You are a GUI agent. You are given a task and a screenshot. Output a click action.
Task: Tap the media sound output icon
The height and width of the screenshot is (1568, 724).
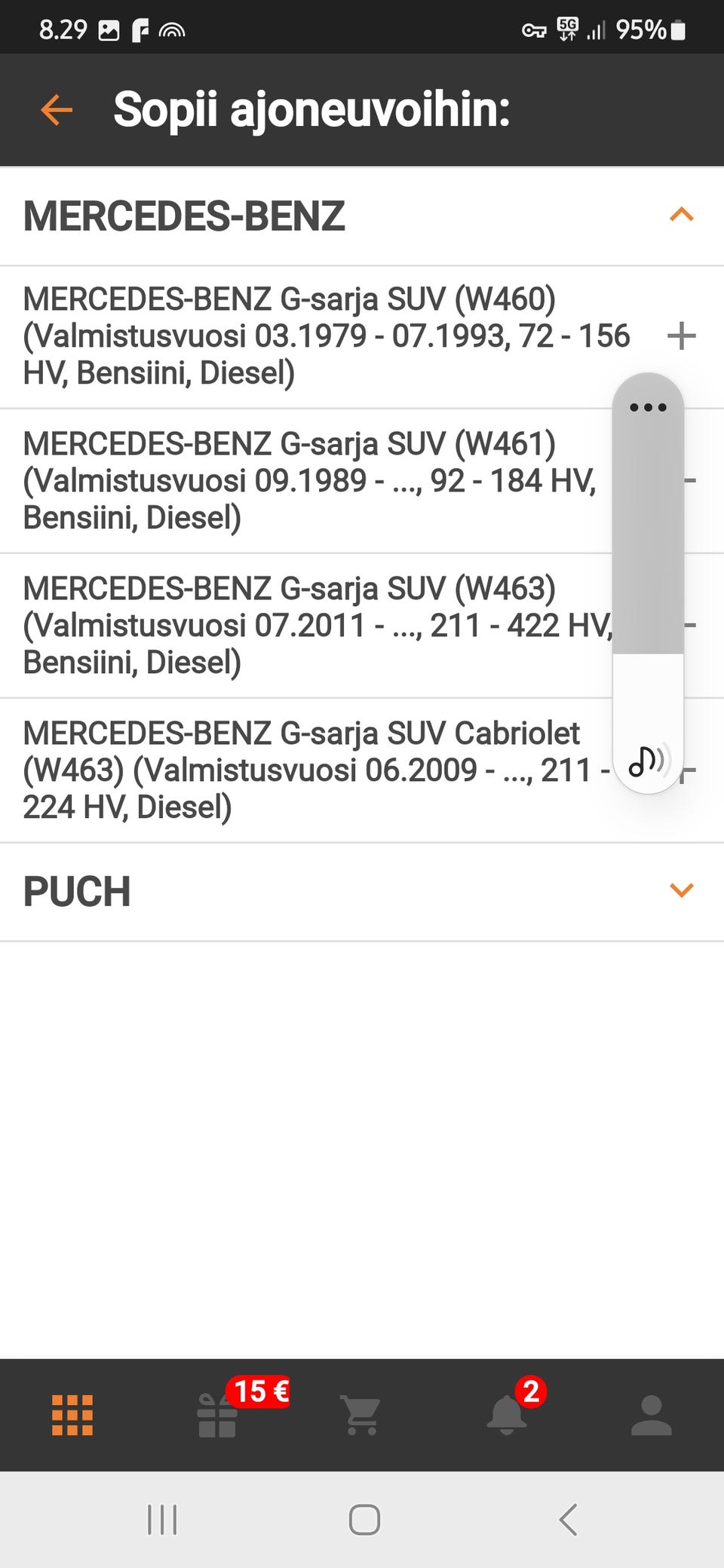[648, 761]
